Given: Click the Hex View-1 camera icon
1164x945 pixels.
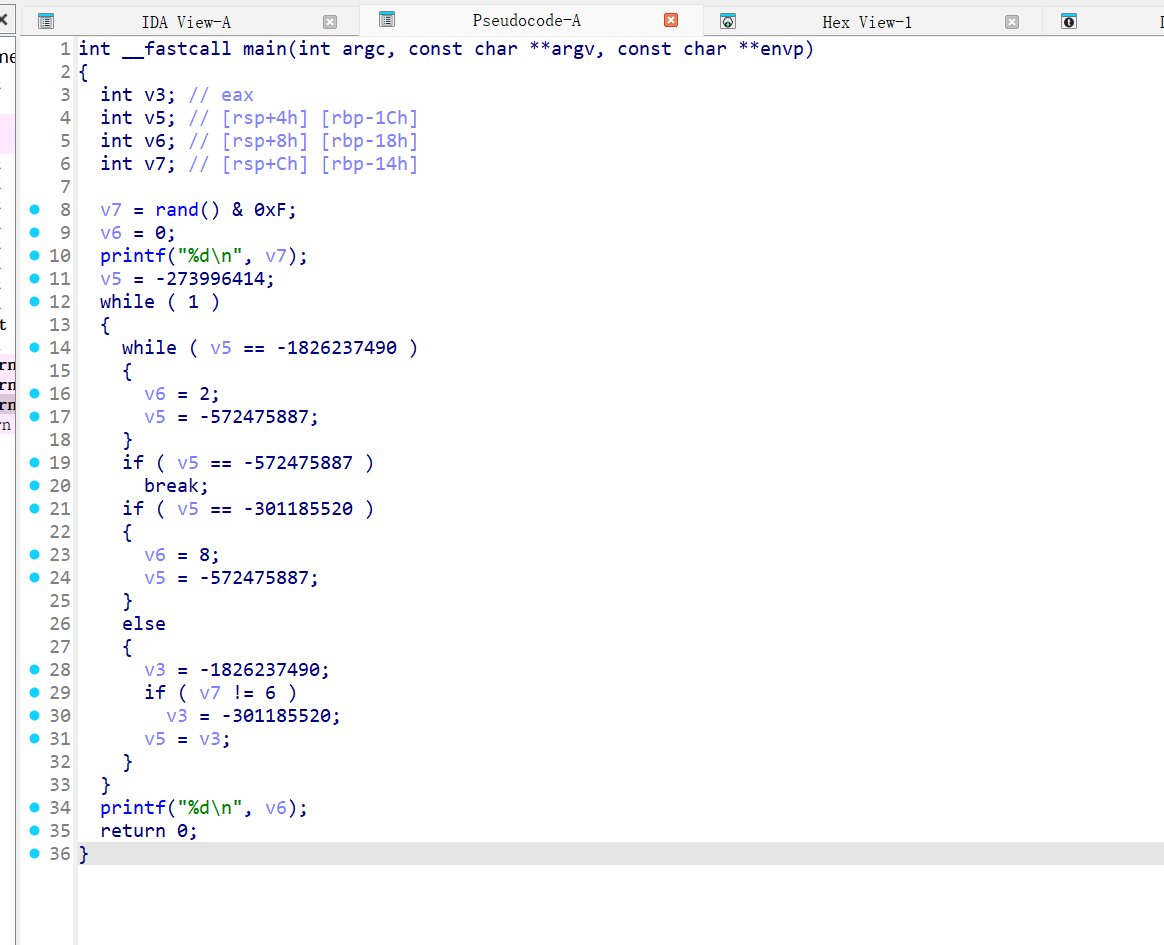Looking at the screenshot, I should pyautogui.click(x=729, y=20).
